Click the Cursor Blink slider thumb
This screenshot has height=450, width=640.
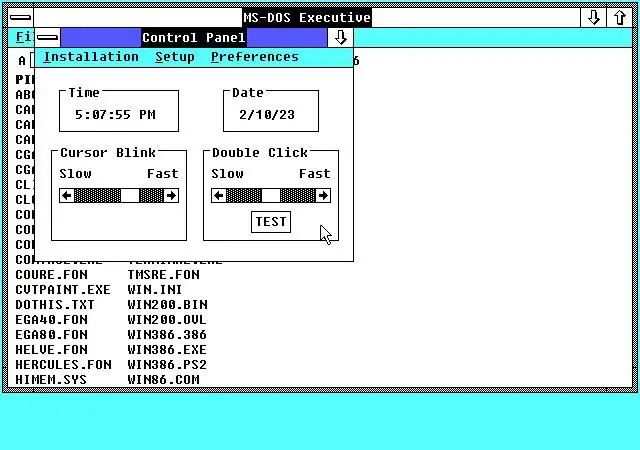130,196
